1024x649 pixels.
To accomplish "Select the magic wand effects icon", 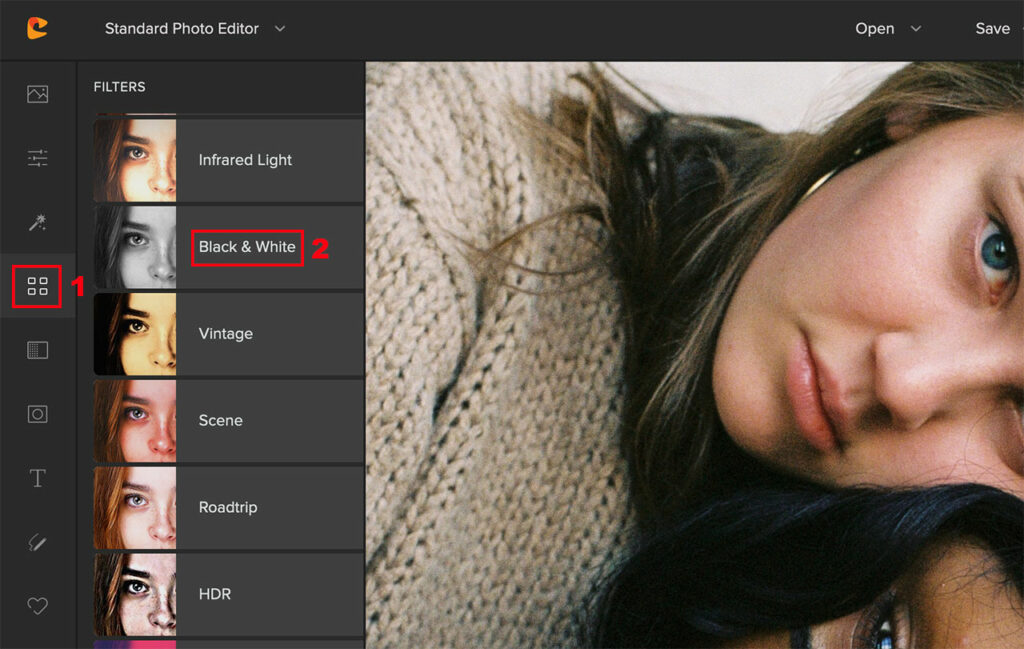I will pyautogui.click(x=38, y=222).
